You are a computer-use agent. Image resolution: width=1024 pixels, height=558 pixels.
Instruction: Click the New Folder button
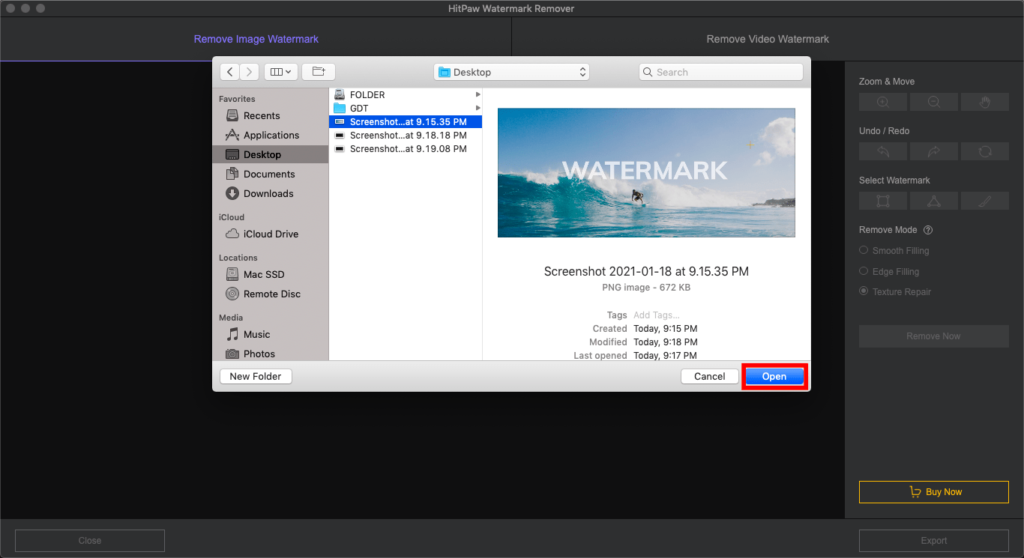click(255, 376)
